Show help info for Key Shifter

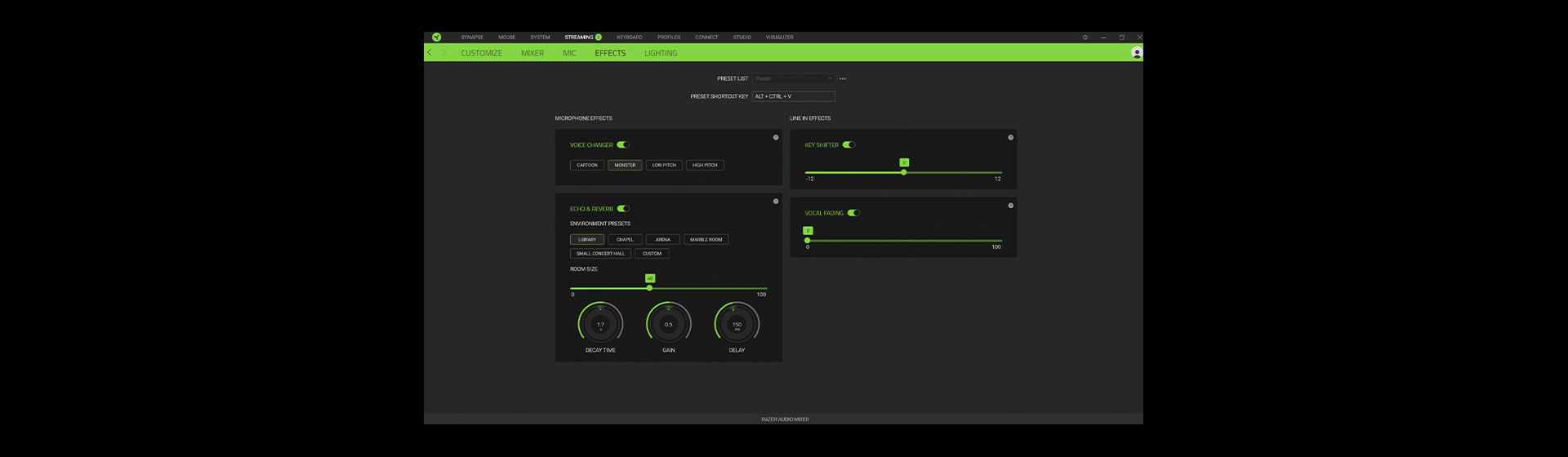click(x=1010, y=137)
